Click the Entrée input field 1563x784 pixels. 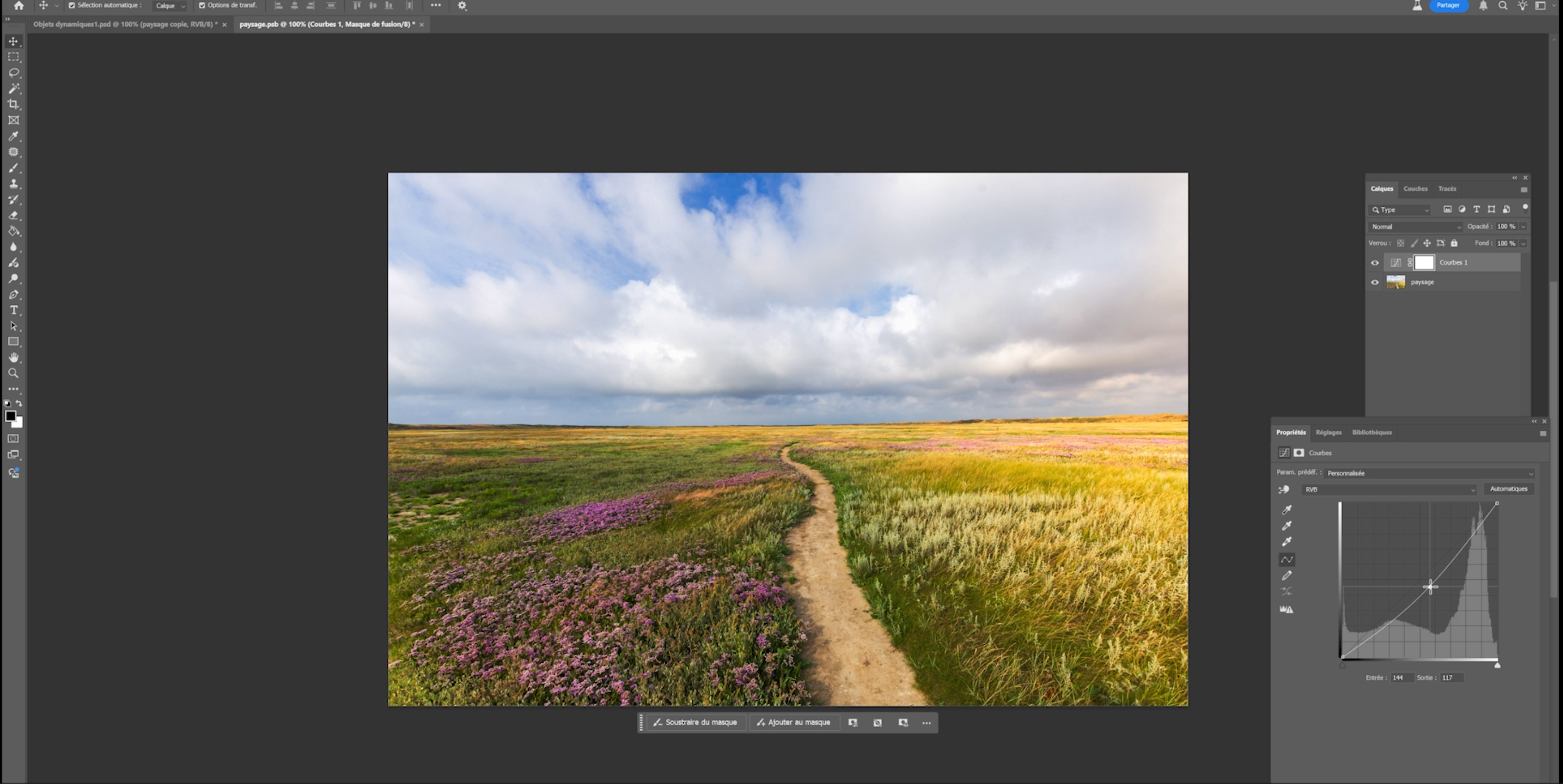click(1401, 678)
